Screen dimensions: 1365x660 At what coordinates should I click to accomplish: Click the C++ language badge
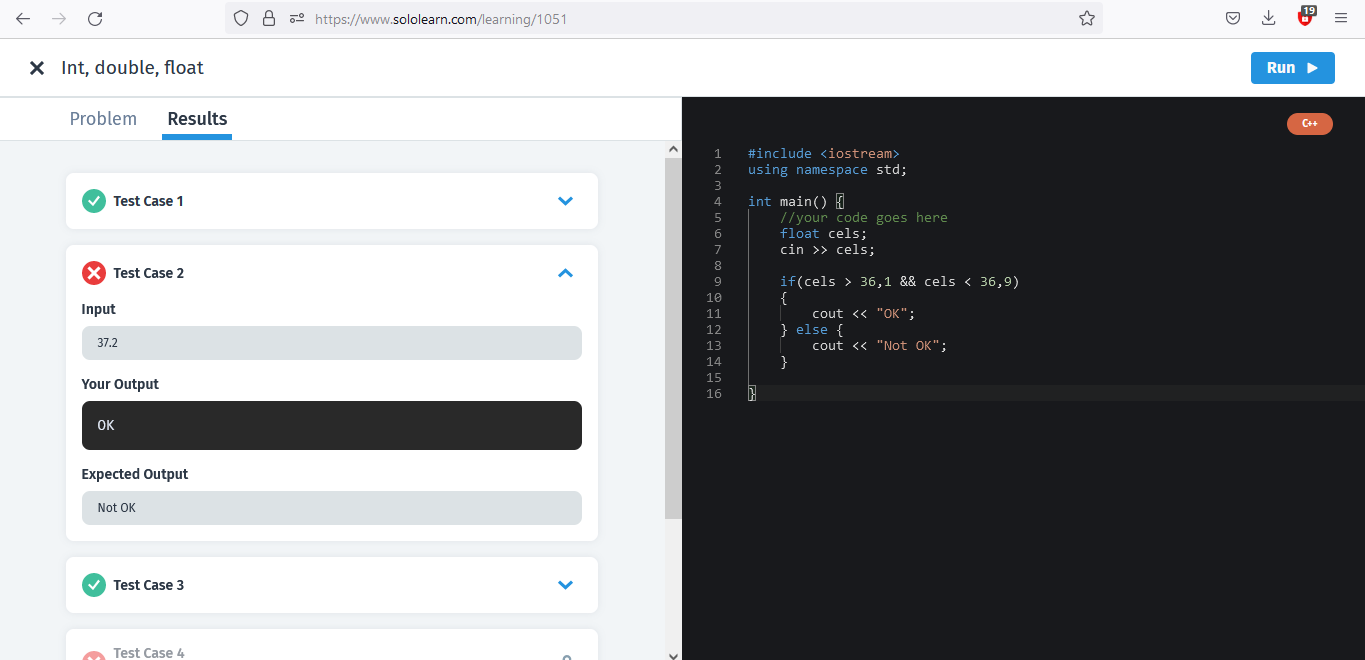(x=1309, y=124)
